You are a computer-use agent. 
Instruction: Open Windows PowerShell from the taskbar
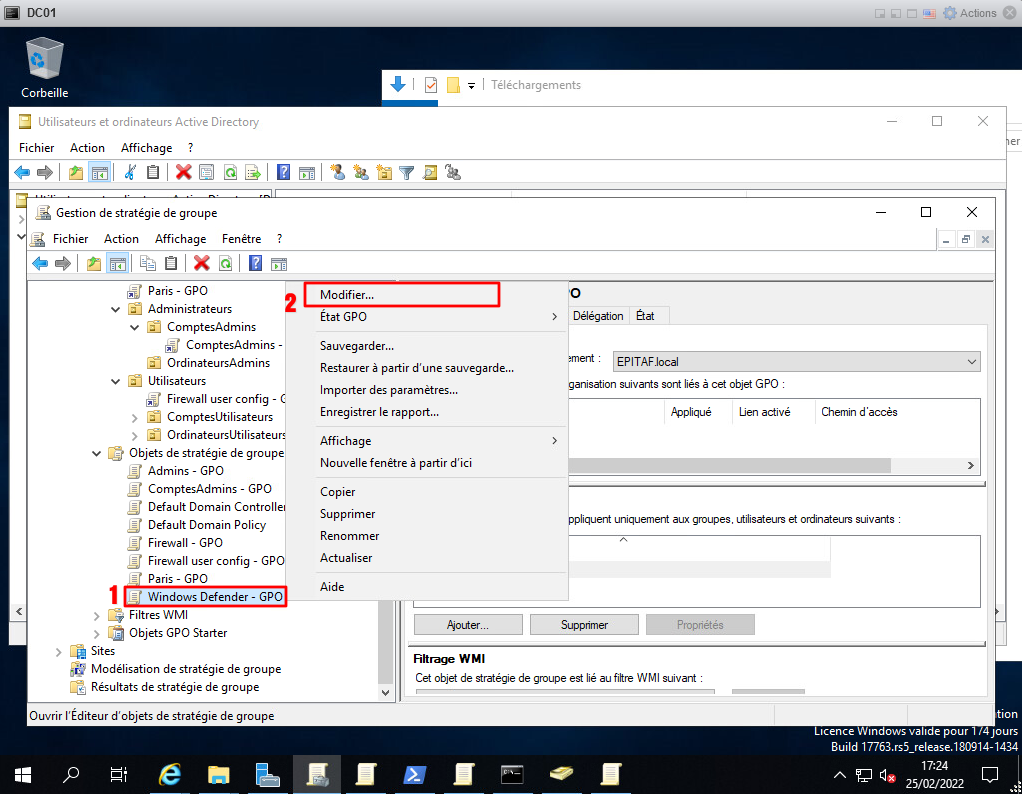[x=415, y=774]
